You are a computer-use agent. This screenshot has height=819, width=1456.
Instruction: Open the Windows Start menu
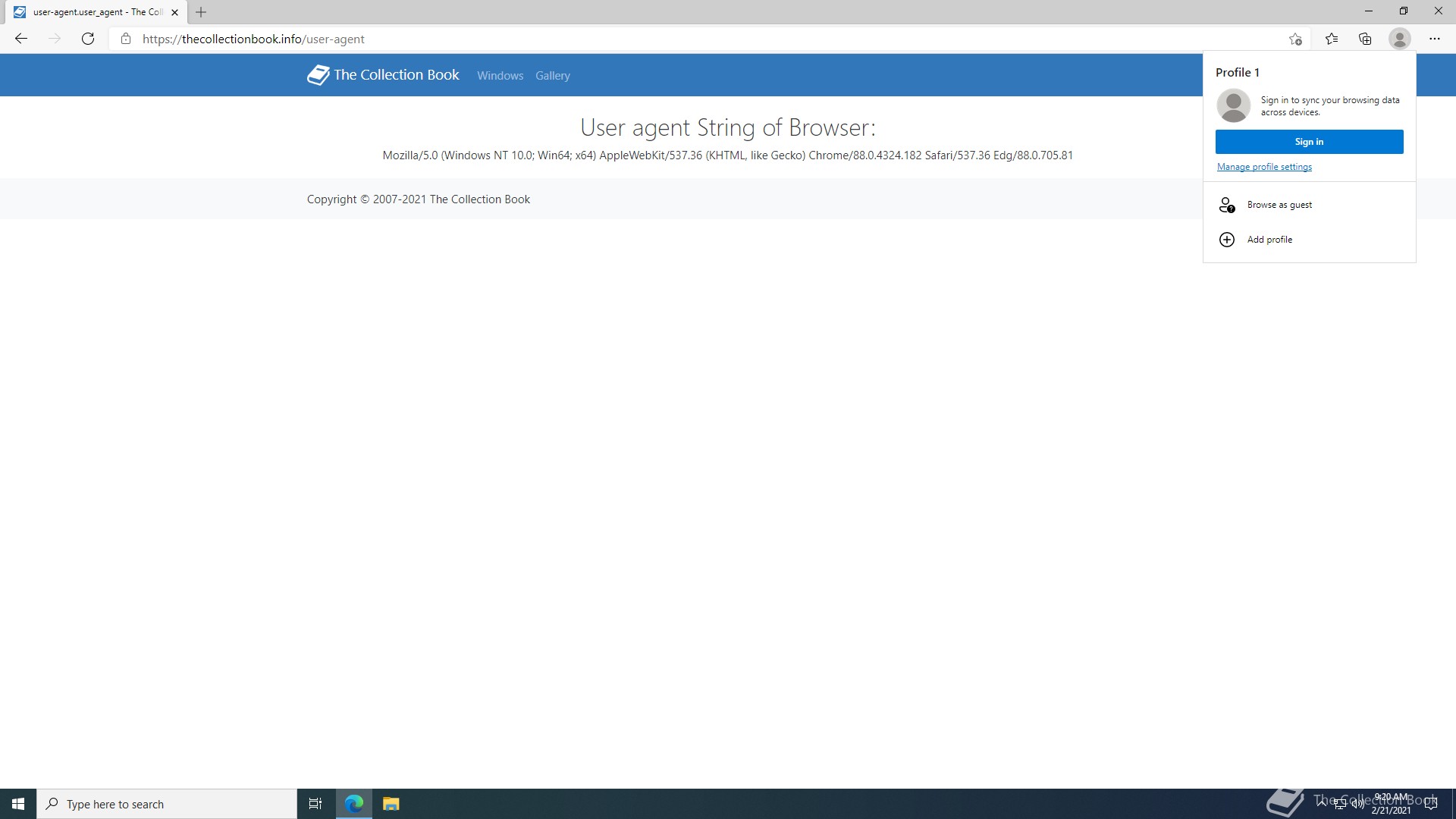18,804
